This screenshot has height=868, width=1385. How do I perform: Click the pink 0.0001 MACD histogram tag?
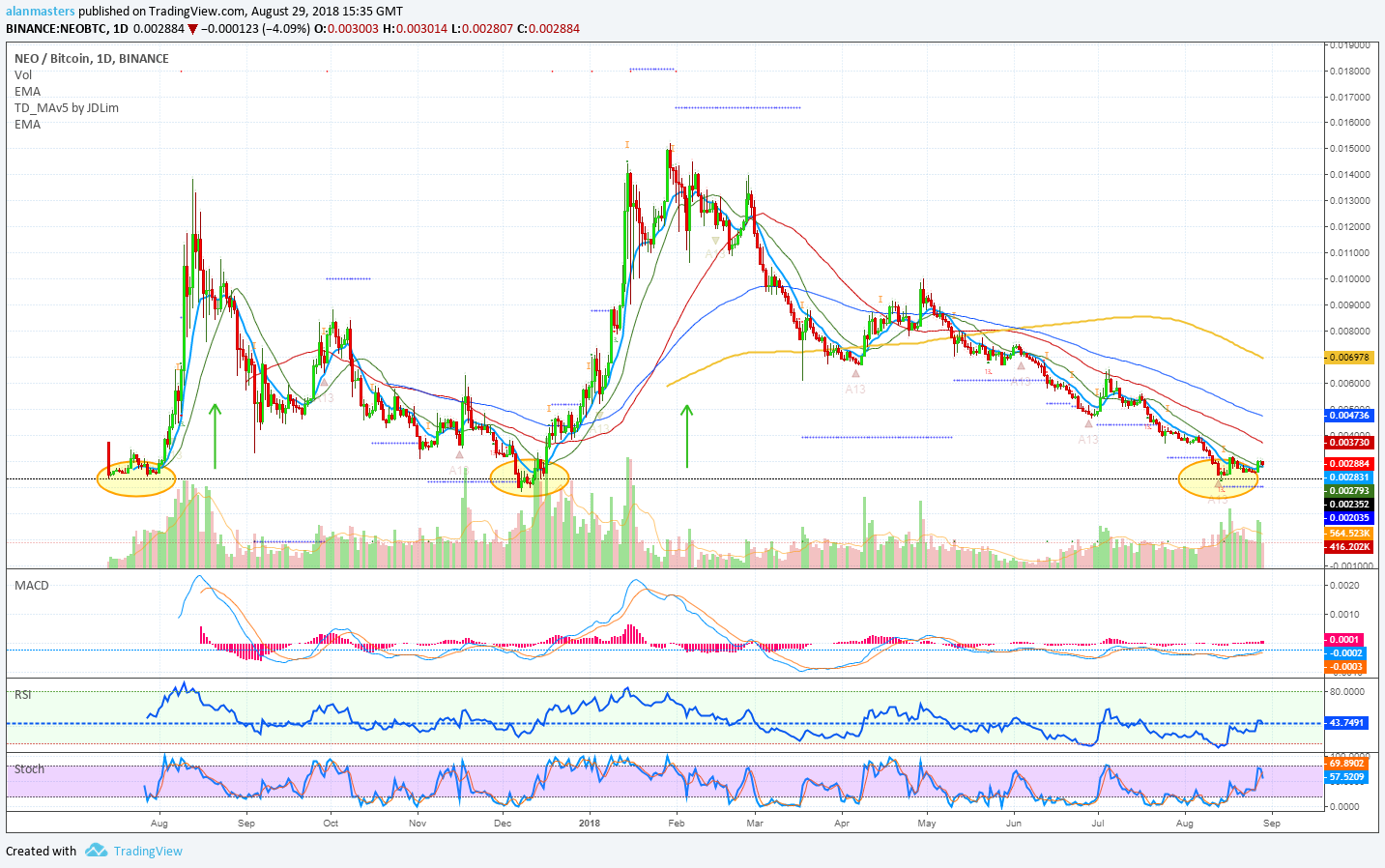(x=1343, y=640)
